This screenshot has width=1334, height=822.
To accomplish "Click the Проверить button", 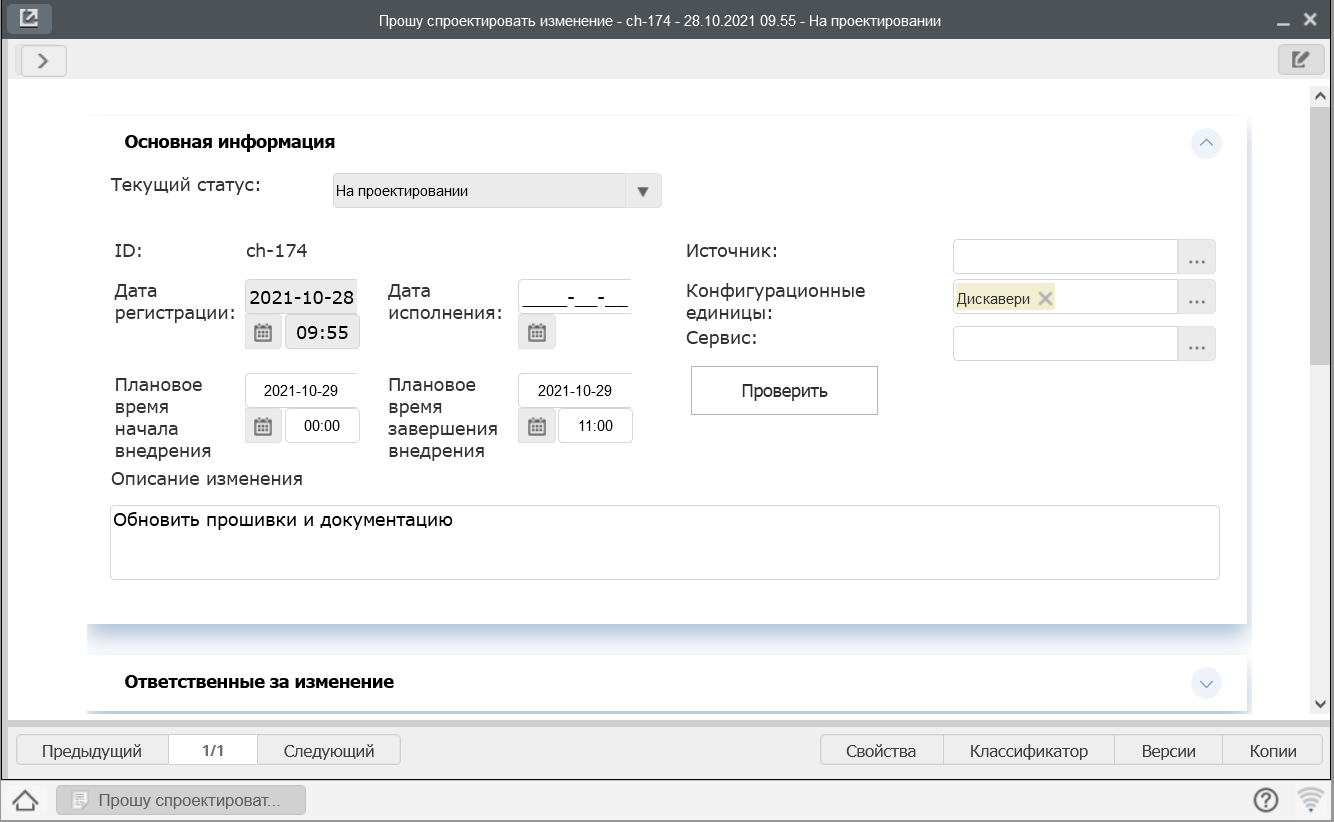I will (x=784, y=390).
